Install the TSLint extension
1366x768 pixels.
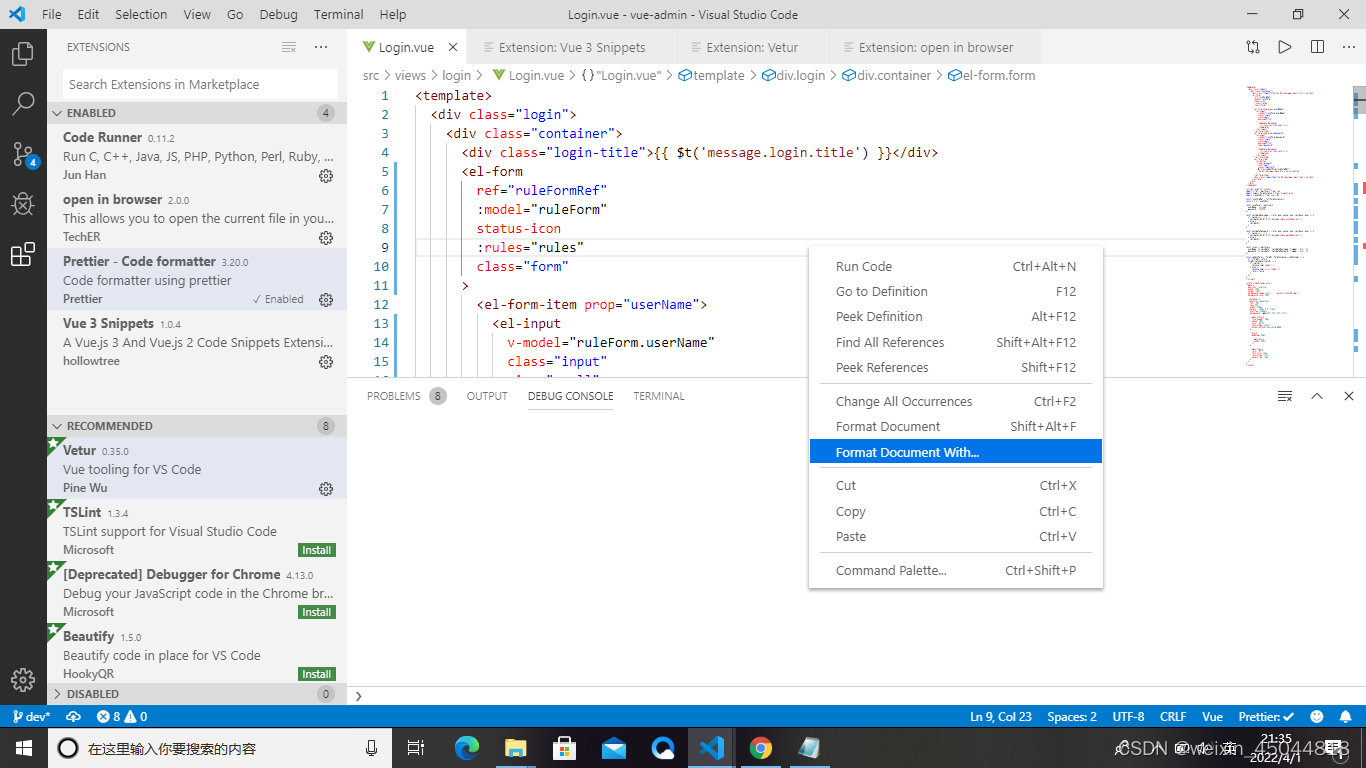click(x=317, y=550)
